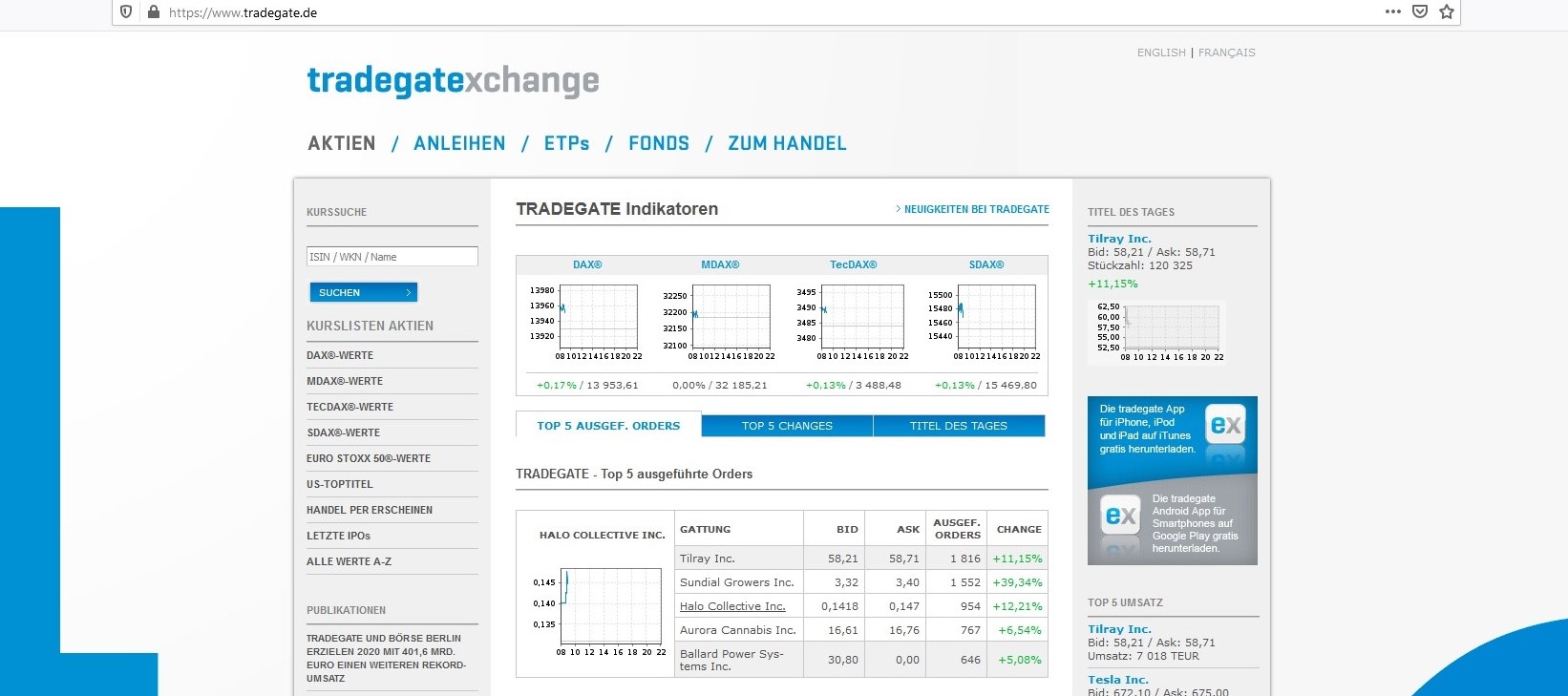The height and width of the screenshot is (696, 1568).
Task: Switch language to ENGLISH
Action: click(1161, 53)
